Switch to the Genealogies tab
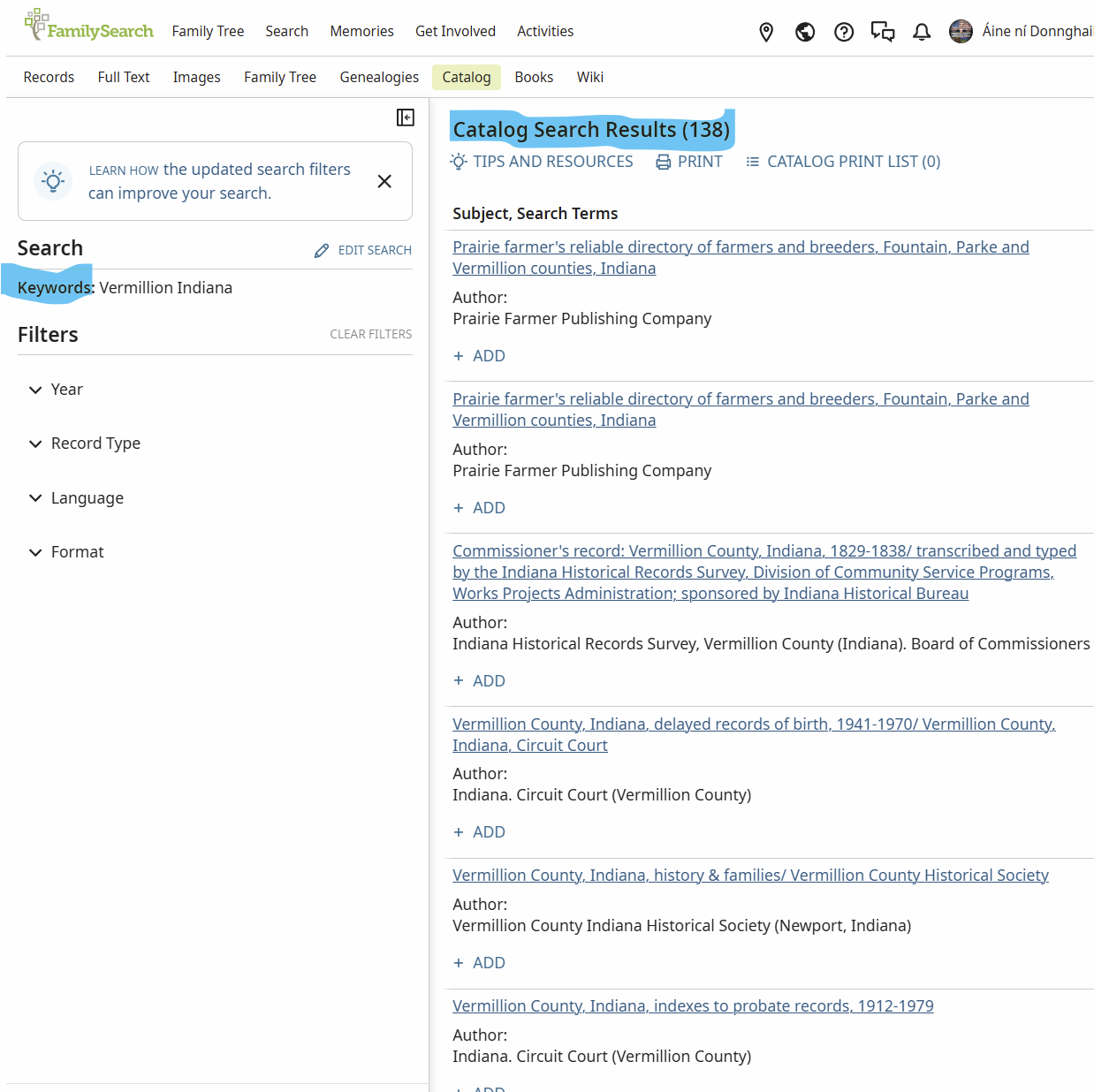 point(379,77)
